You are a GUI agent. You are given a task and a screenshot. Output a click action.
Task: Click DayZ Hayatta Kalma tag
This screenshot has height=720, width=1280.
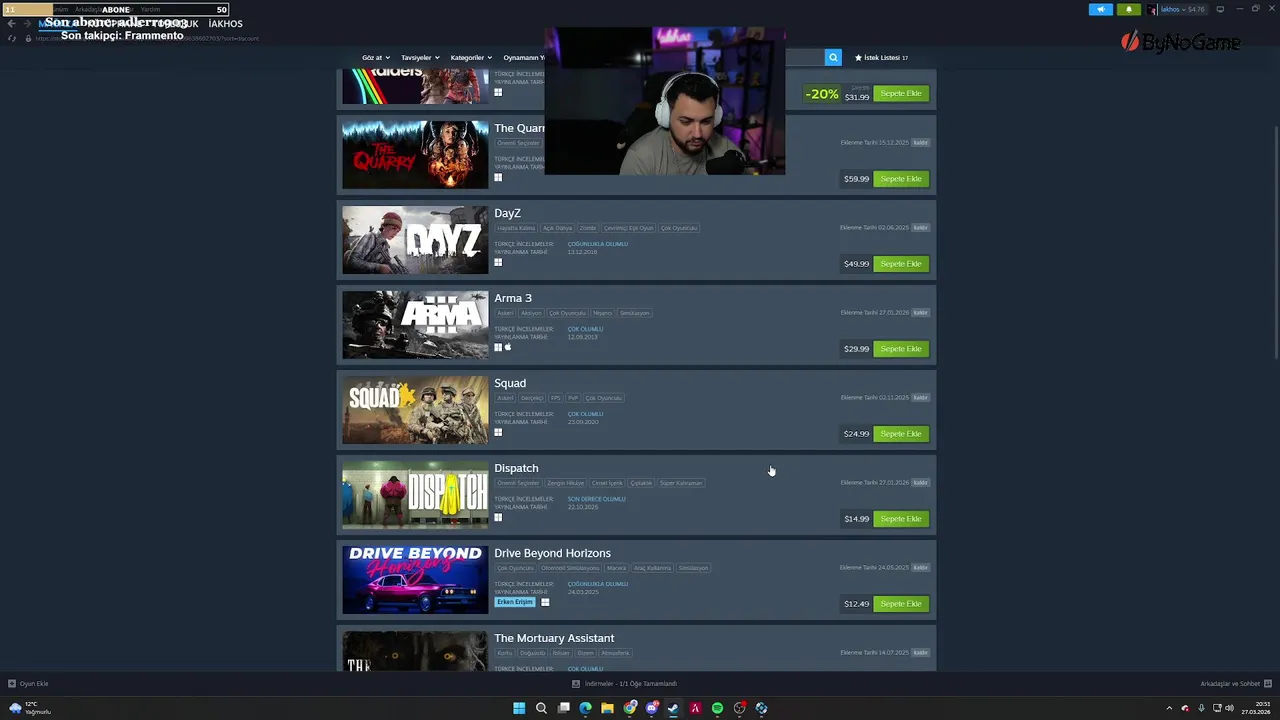516,228
